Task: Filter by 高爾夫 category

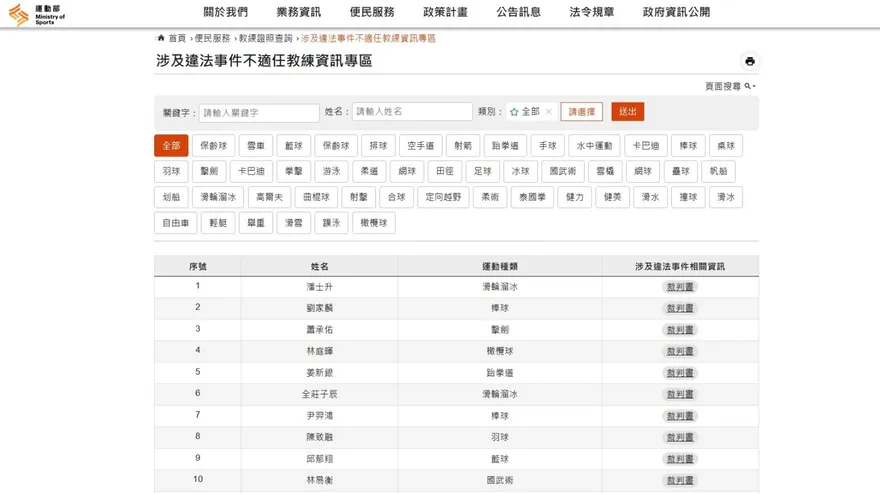Action: pyautogui.click(x=269, y=197)
